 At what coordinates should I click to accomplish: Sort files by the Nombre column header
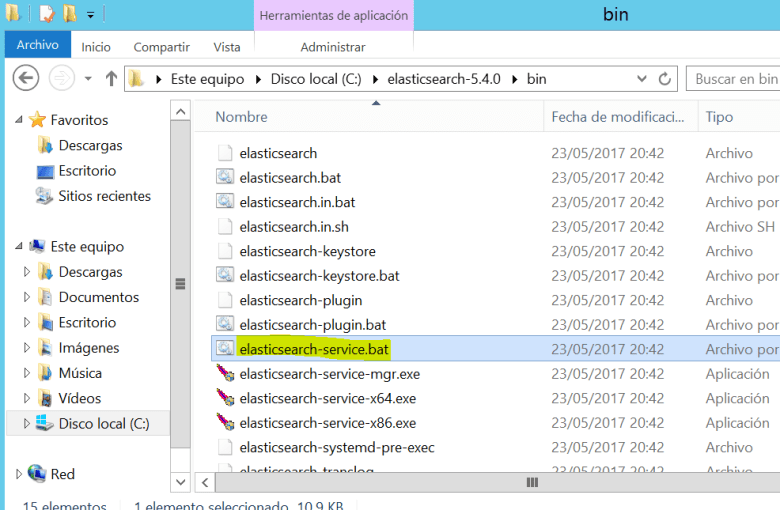(x=241, y=117)
